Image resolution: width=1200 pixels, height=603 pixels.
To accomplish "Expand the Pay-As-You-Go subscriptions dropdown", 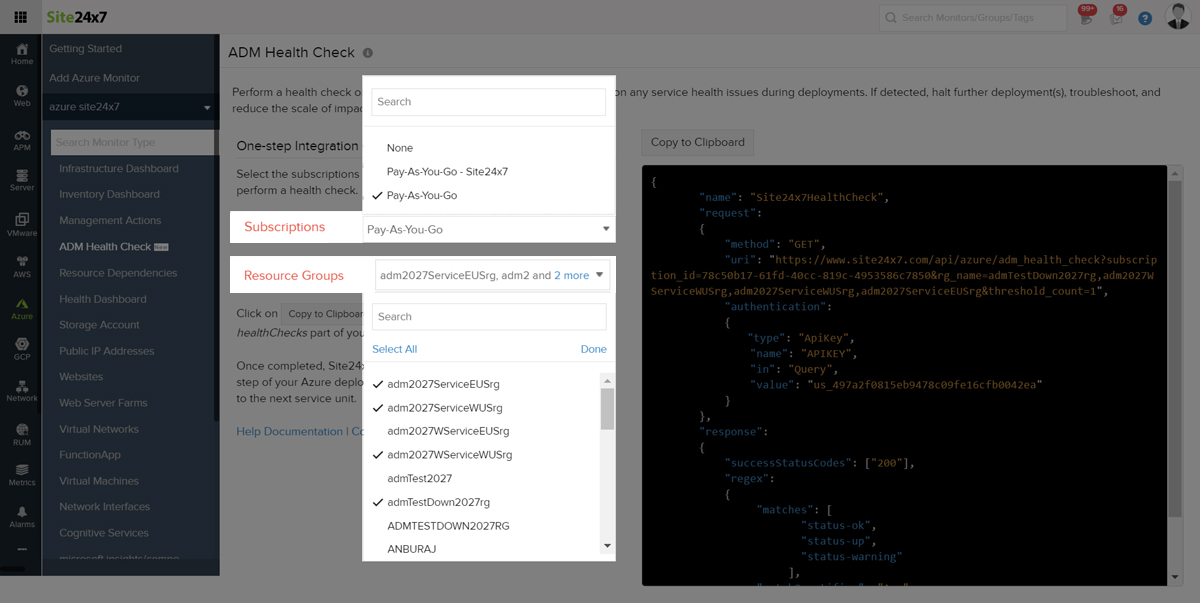I will click(489, 229).
